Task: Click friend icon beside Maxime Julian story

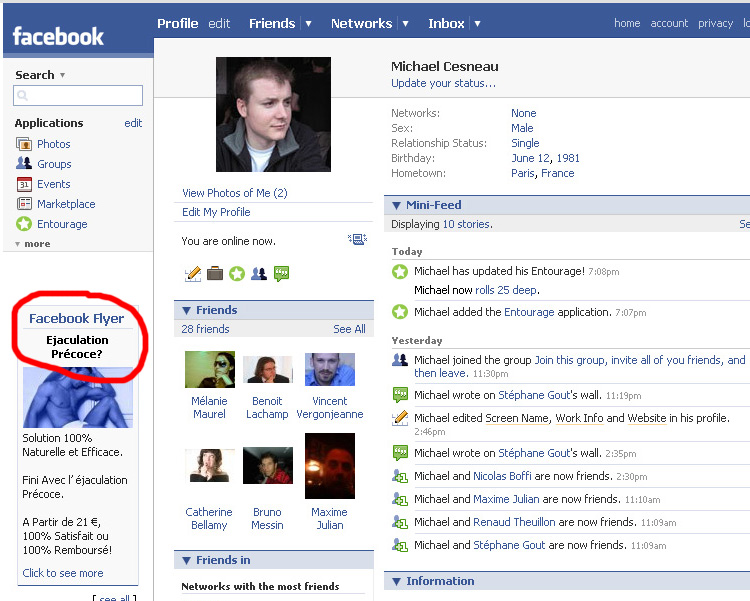Action: tap(400, 499)
